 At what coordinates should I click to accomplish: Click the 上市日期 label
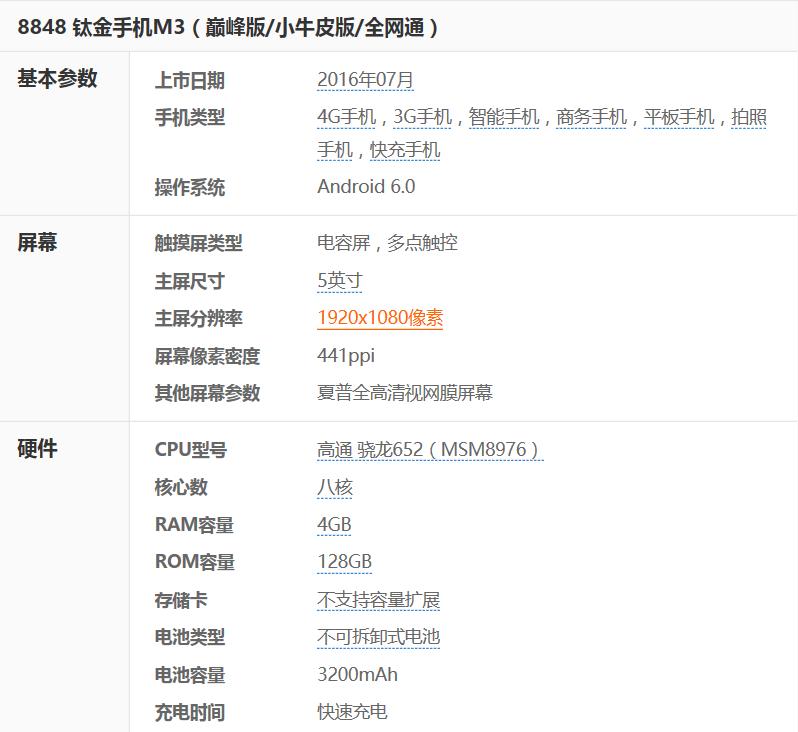coord(189,80)
